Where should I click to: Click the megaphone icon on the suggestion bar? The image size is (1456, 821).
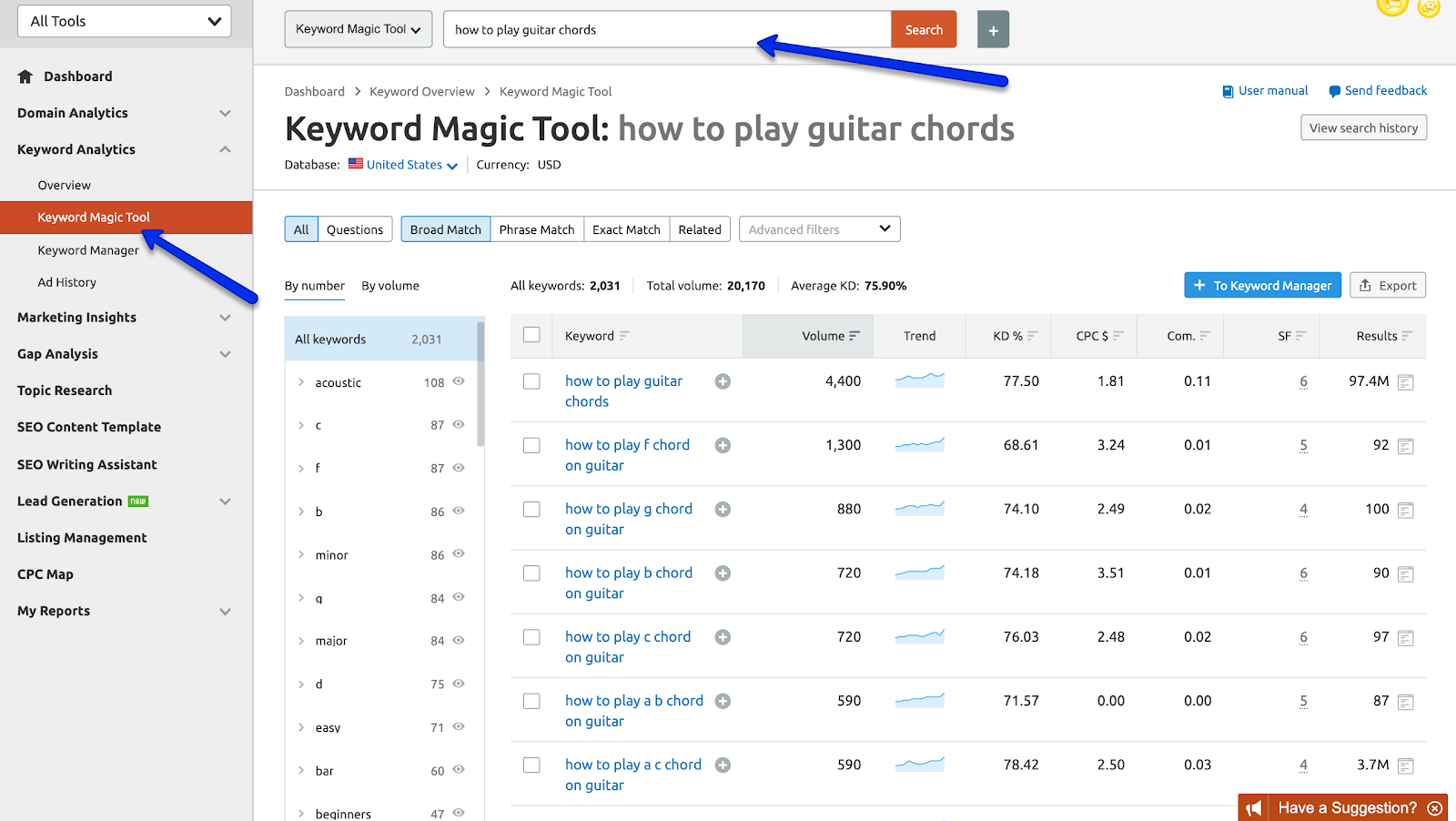(1254, 808)
